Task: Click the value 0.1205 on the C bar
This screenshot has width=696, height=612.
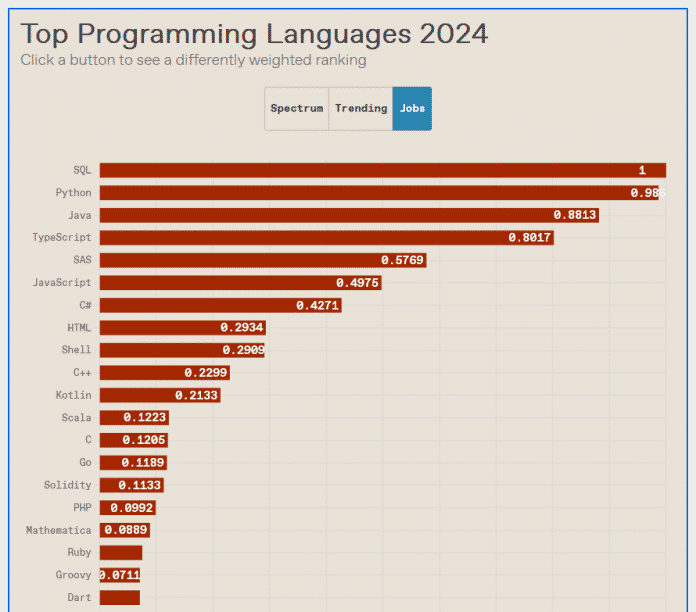Action: pyautogui.click(x=143, y=440)
